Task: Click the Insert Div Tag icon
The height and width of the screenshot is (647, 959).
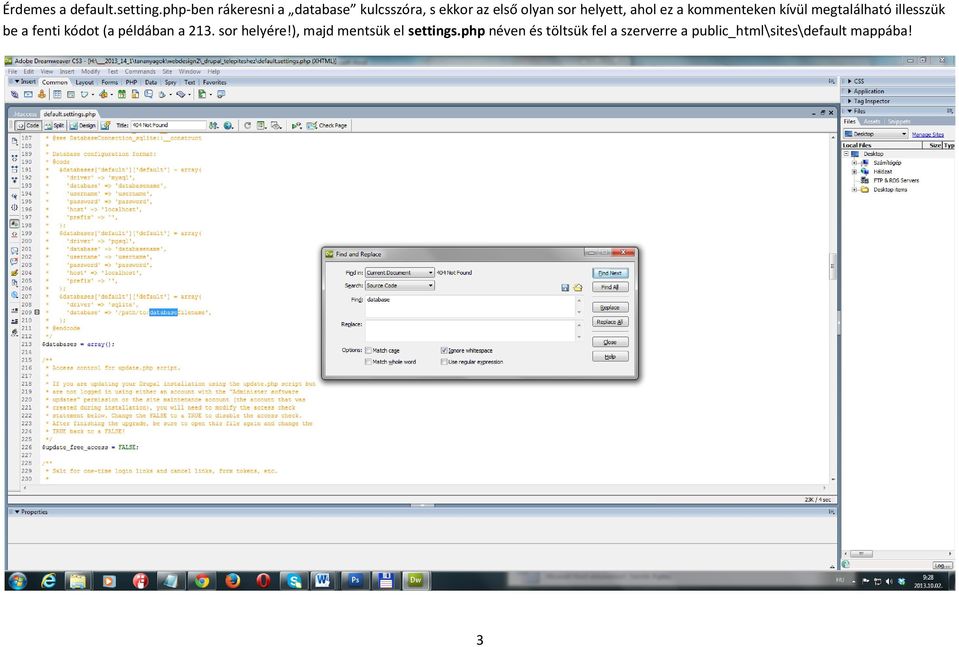Action: 71,94
